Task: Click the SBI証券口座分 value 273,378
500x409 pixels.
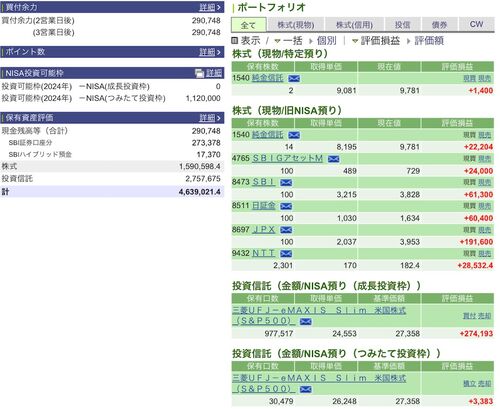Action: (x=206, y=143)
